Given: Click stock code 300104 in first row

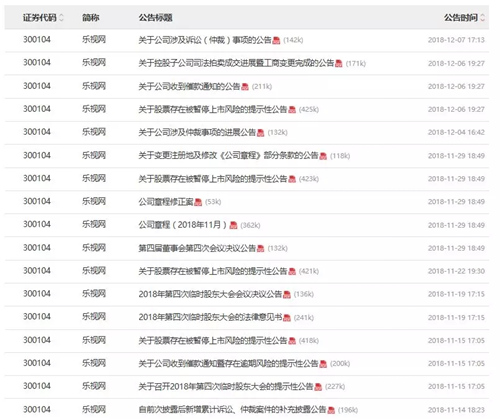Looking at the screenshot, I should [37, 40].
